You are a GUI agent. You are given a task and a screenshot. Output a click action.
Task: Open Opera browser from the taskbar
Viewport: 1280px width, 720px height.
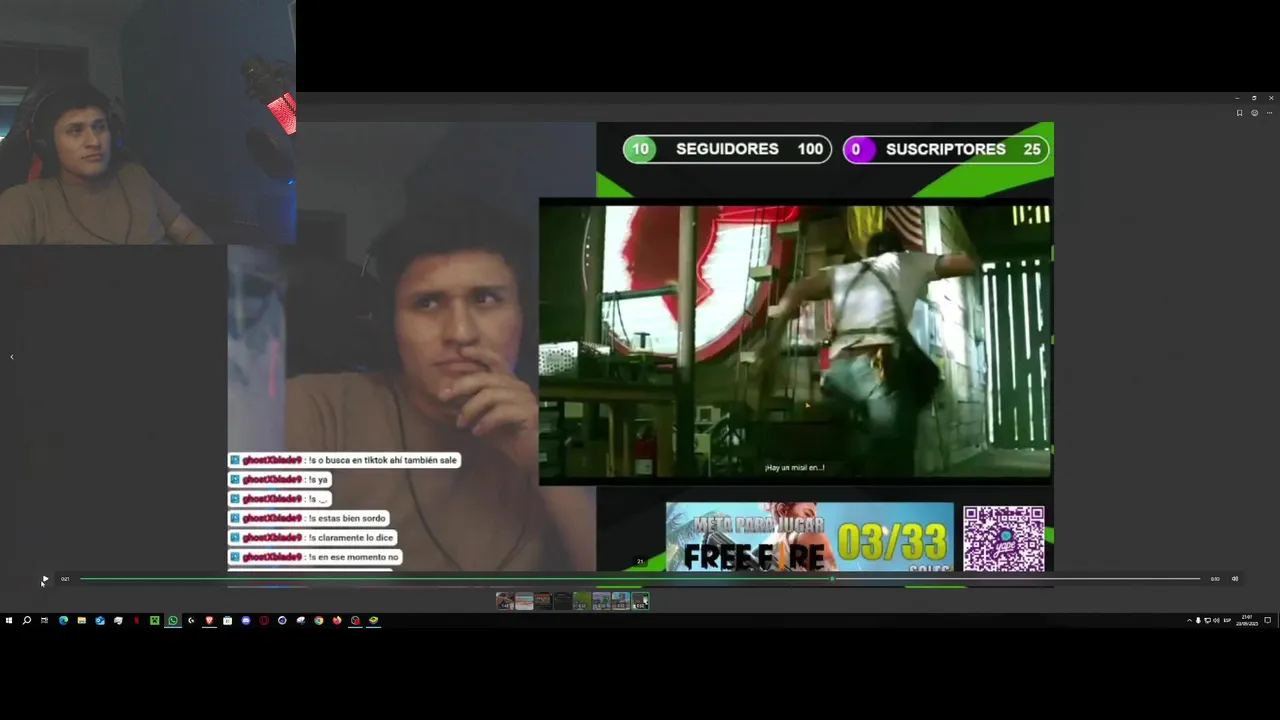click(x=264, y=620)
